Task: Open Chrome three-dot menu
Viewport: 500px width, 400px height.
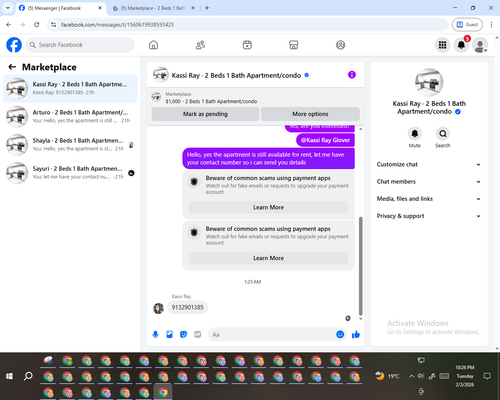Action: 491,24
